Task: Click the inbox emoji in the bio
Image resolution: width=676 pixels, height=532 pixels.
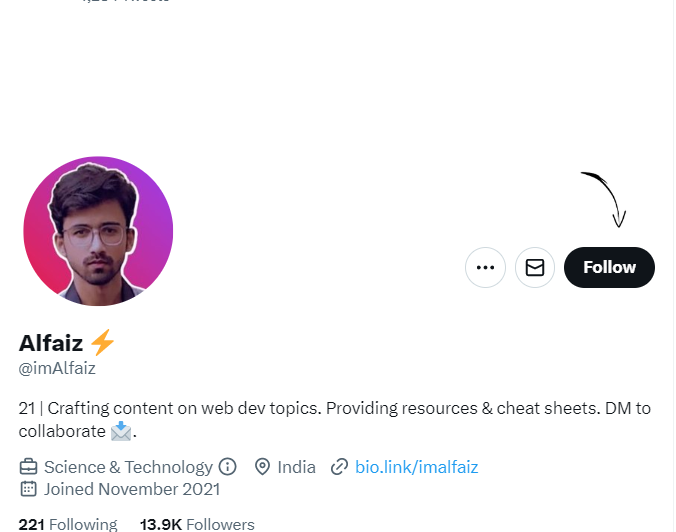Action: [x=121, y=431]
